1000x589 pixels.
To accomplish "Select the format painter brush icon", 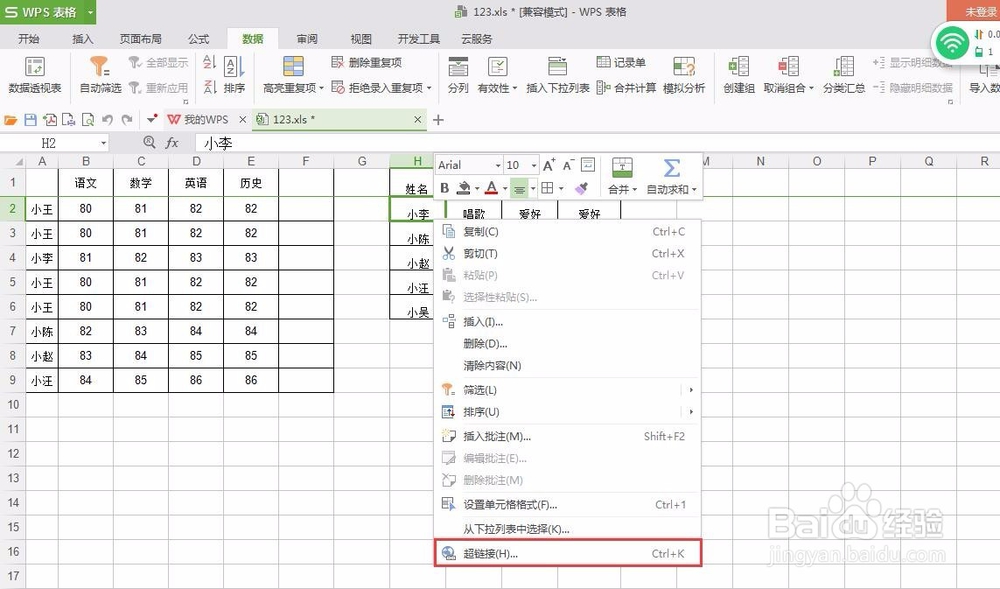I will [581, 187].
